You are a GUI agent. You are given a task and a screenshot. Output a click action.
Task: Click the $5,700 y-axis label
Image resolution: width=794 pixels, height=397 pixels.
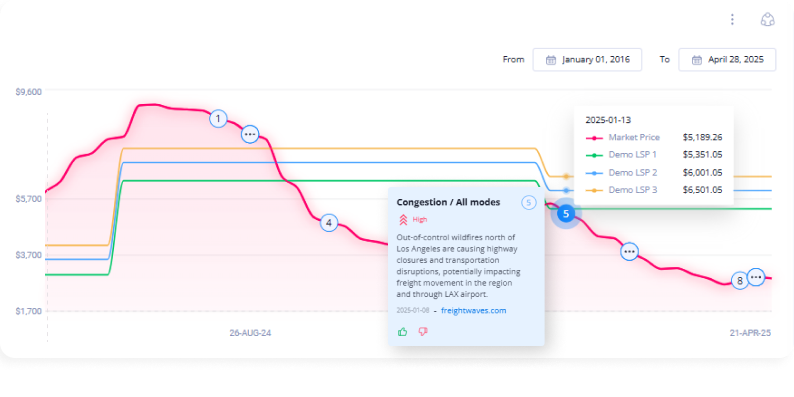coord(28,199)
